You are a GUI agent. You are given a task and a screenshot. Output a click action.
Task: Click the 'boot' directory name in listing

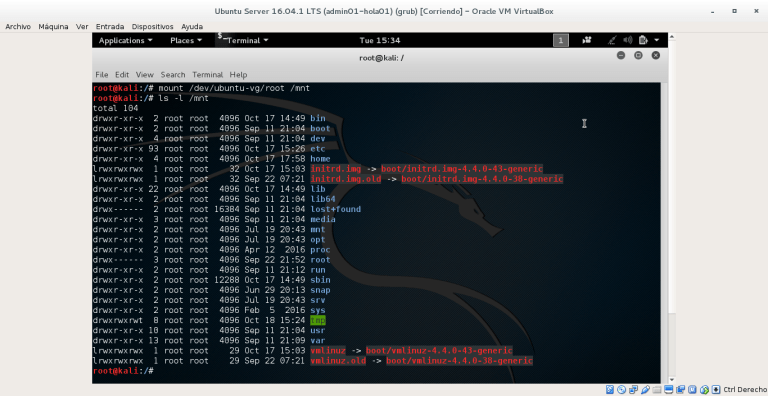click(x=320, y=128)
